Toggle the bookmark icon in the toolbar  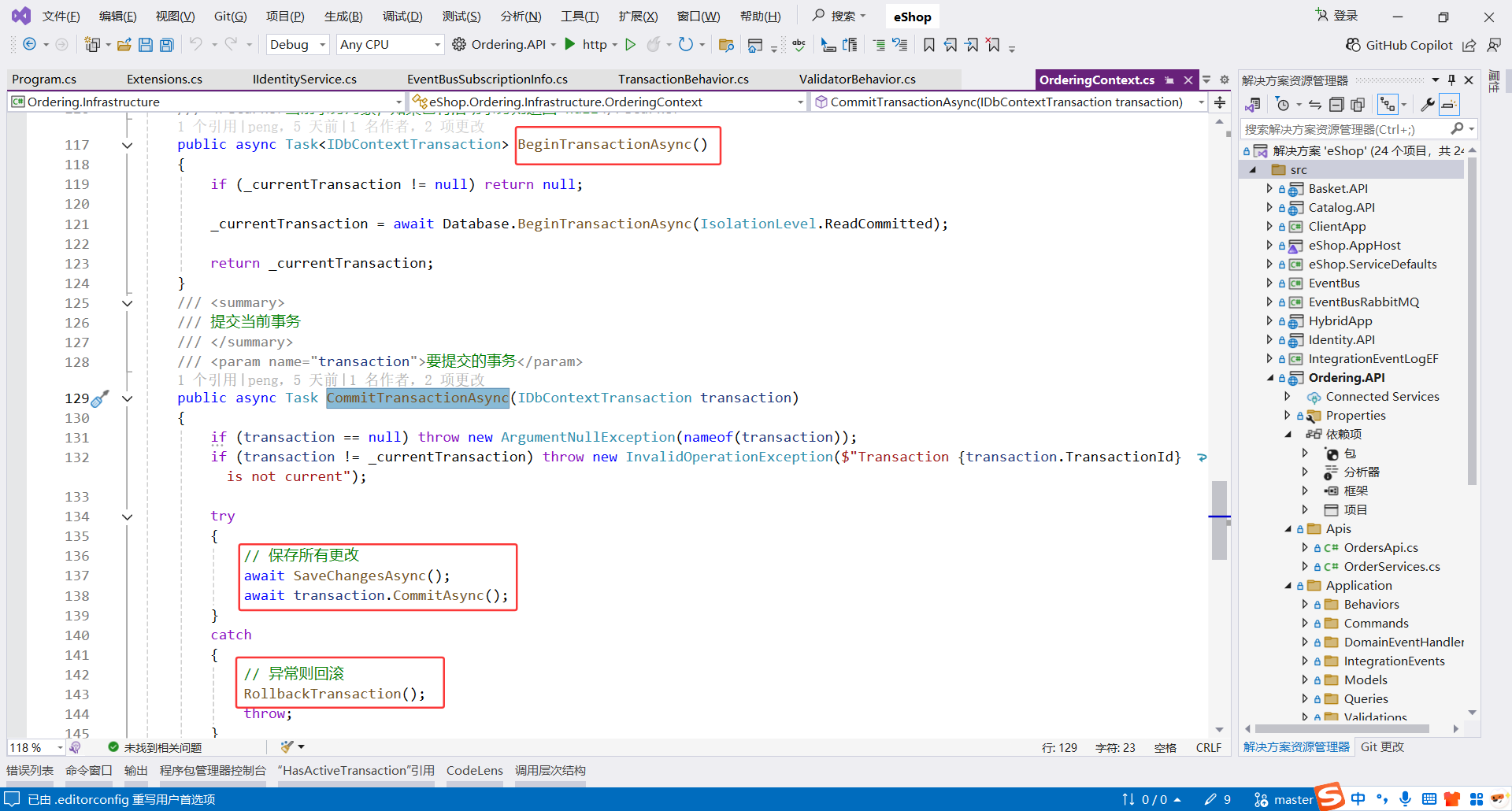[929, 45]
